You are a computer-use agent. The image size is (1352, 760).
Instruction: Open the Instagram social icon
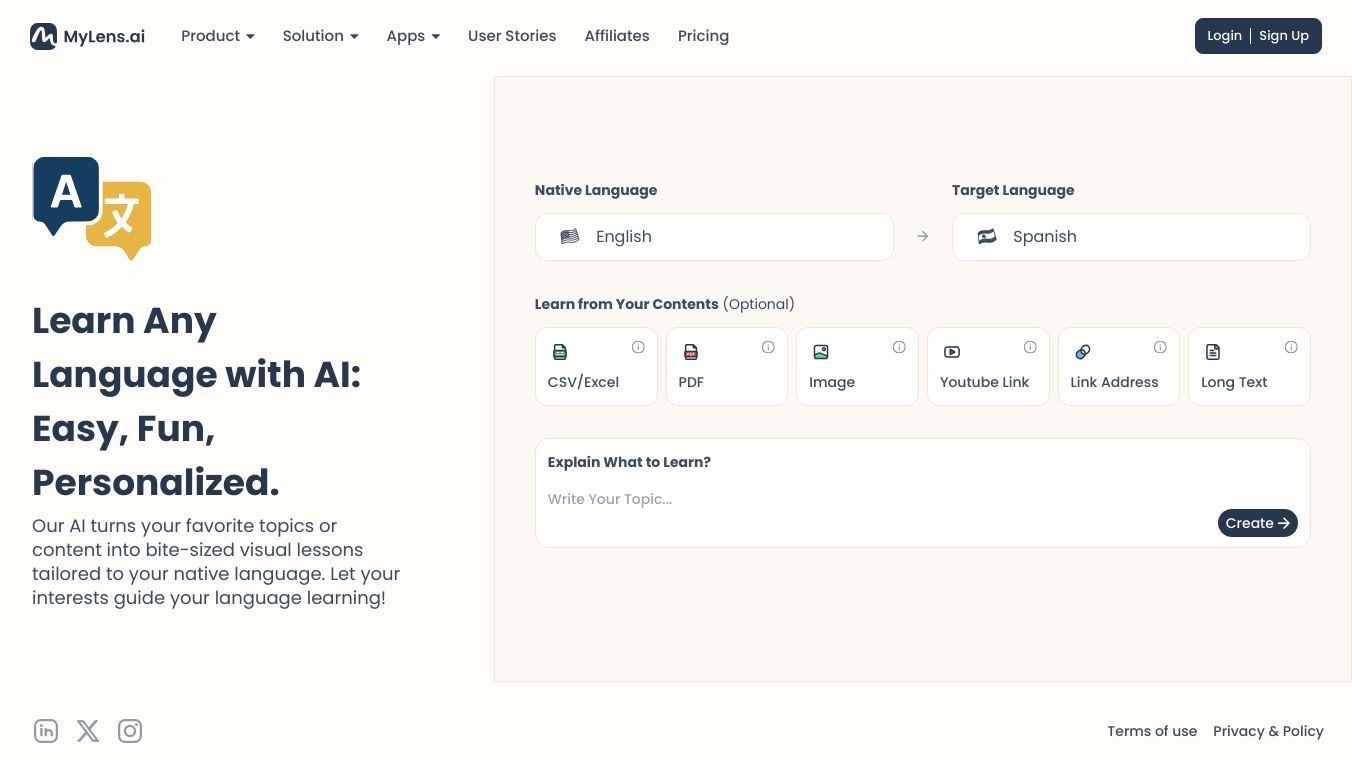(x=130, y=731)
